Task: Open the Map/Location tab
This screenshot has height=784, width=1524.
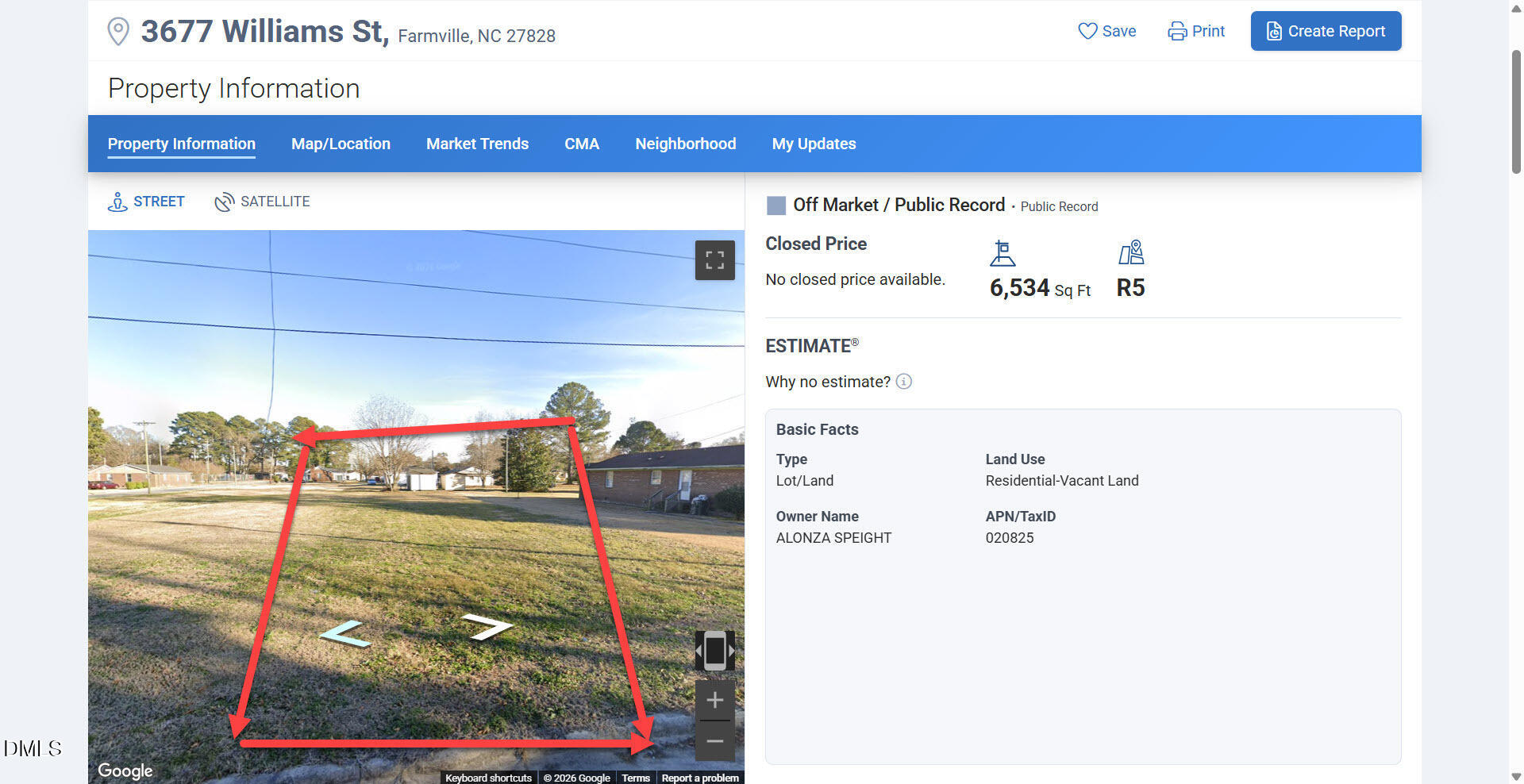Action: coord(341,144)
